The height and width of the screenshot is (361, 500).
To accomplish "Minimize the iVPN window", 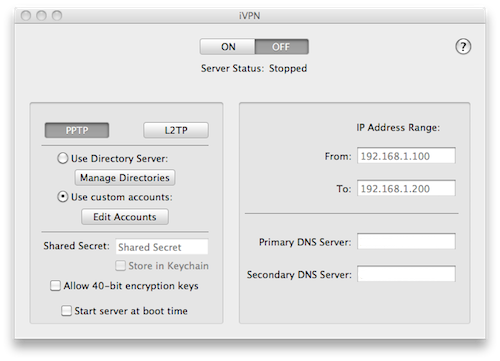I will (x=41, y=15).
